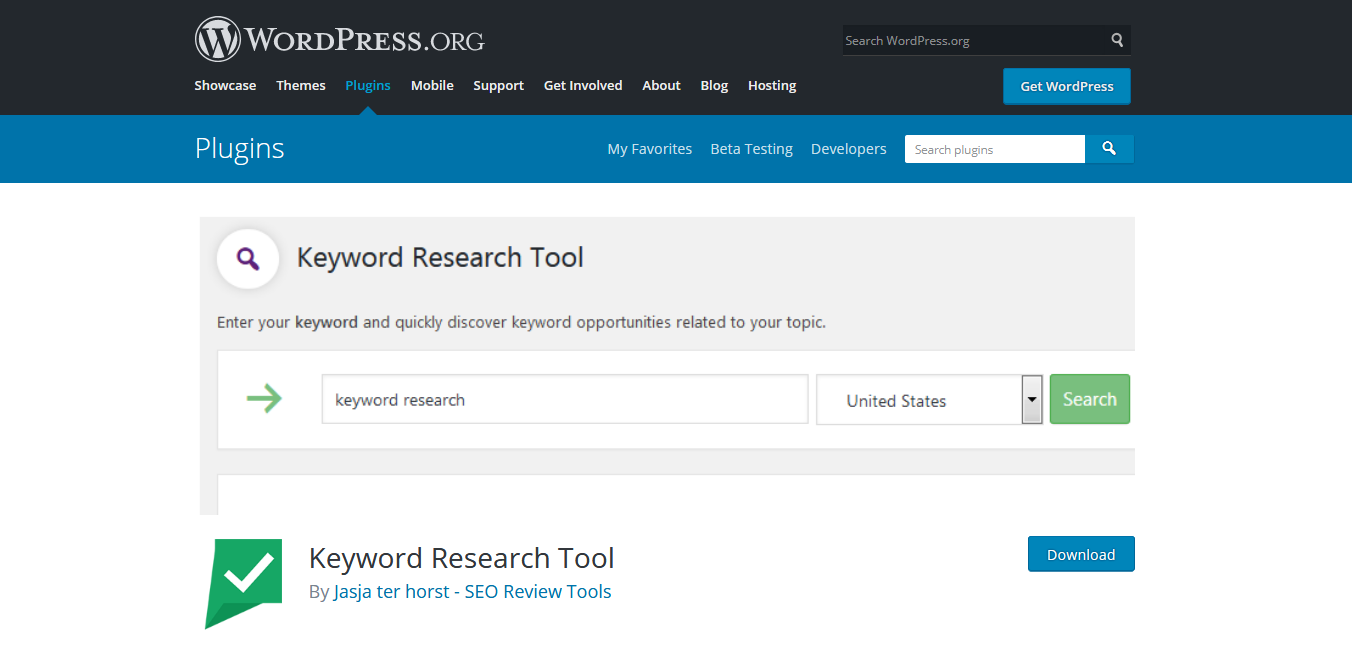Visit the Beta Testing page
Screen dimensions: 1352x652
[x=751, y=148]
